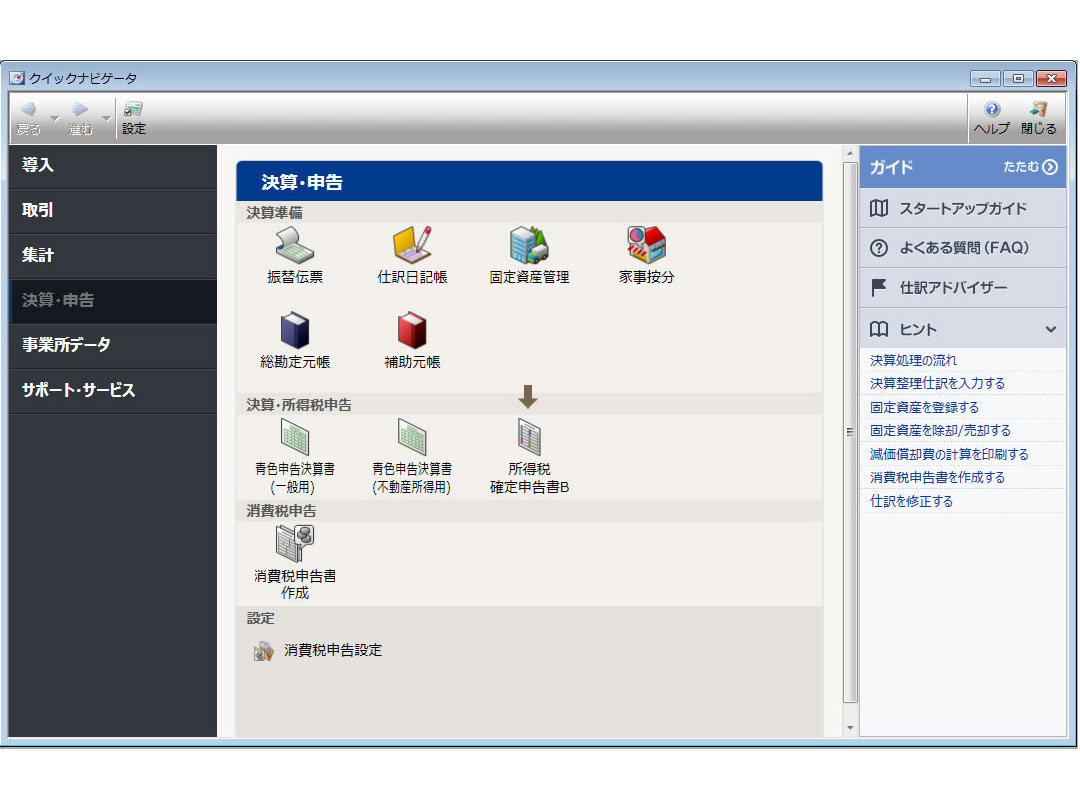This screenshot has width=1080, height=810.
Task: Click the 戻る back toolbar button
Action: pos(29,118)
